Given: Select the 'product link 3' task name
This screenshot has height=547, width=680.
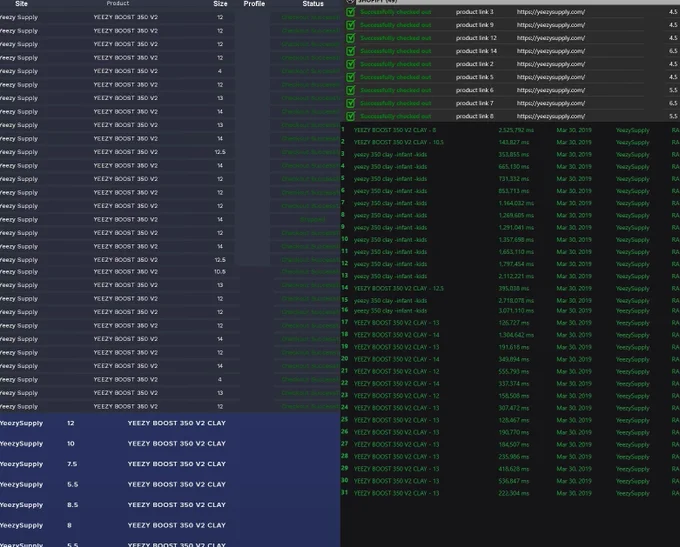Looking at the screenshot, I should [474, 12].
